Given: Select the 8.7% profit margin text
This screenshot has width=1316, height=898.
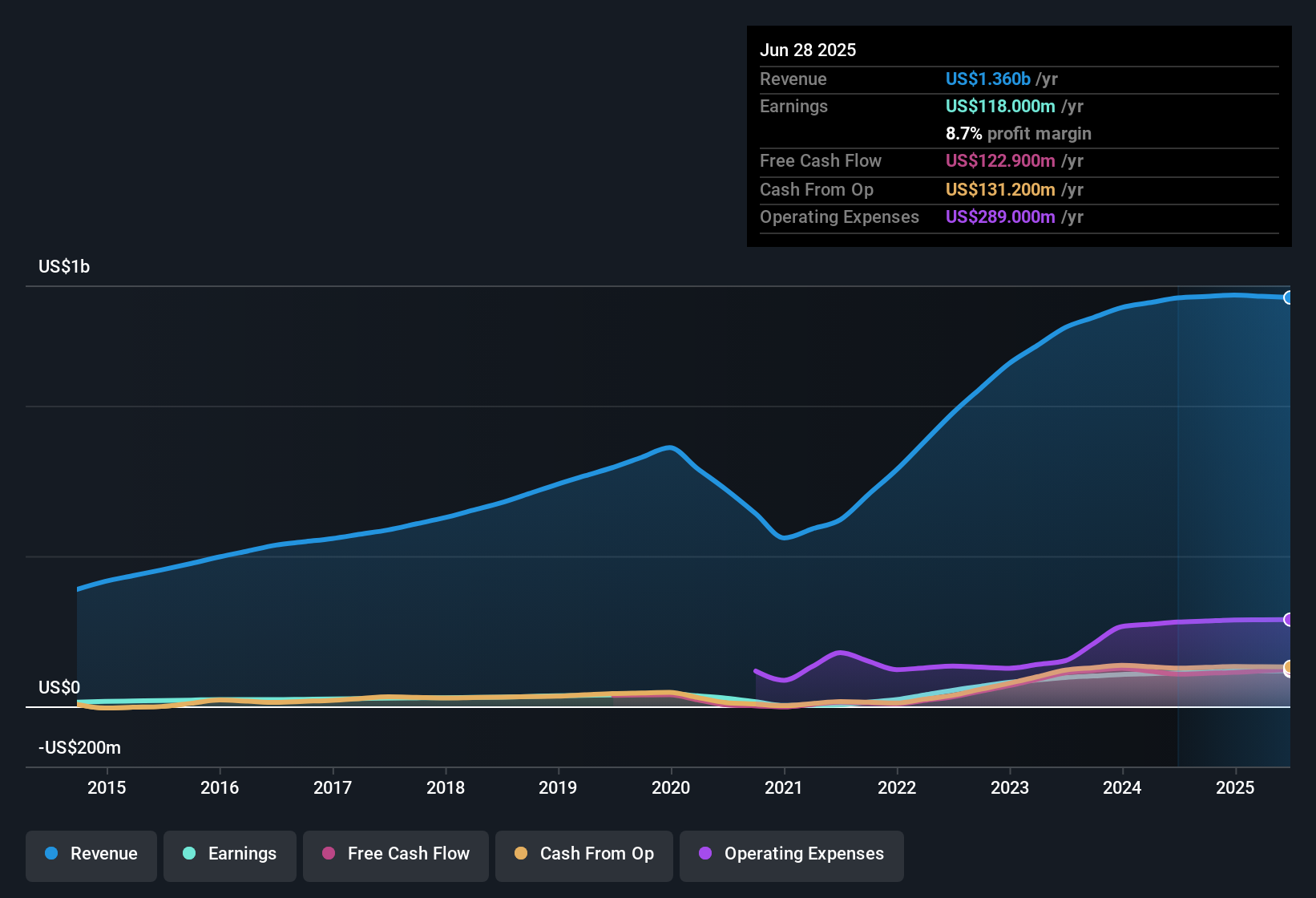Looking at the screenshot, I should (x=1018, y=134).
